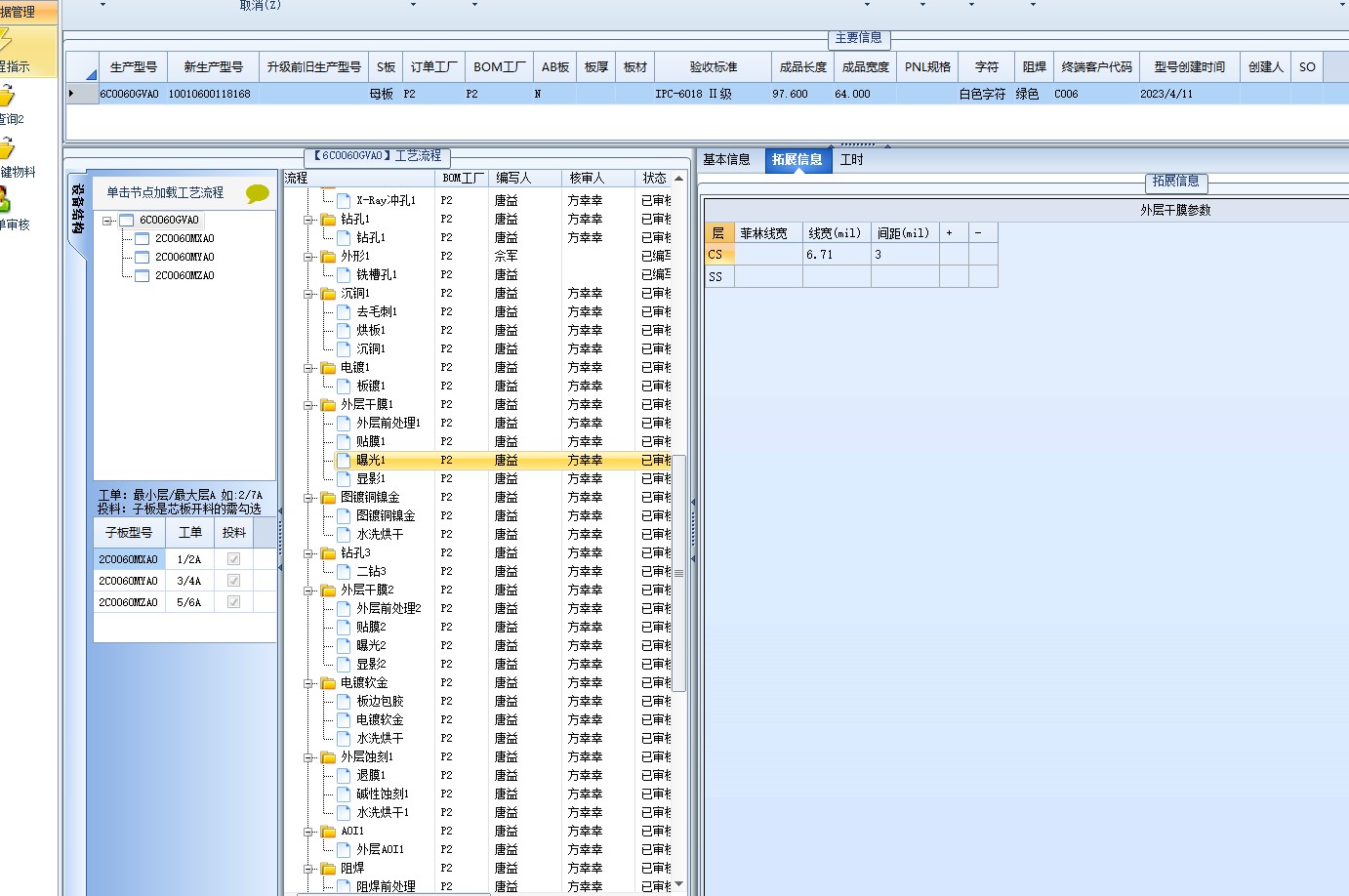Click the folder icon beside 钻孔1 group
Screen dimensions: 1349x896
click(x=328, y=220)
